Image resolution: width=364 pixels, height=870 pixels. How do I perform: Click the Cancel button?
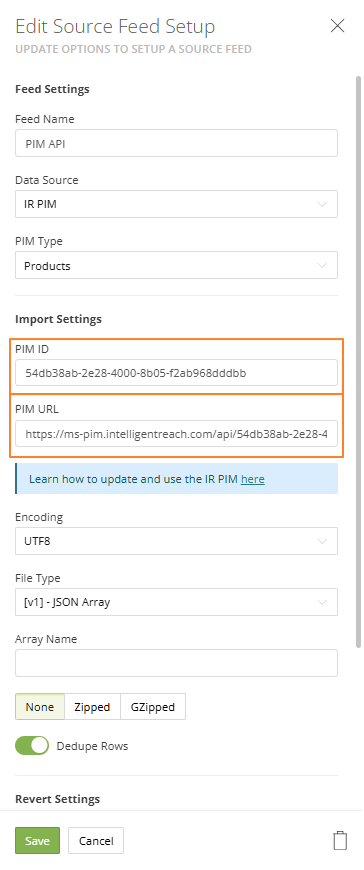96,841
